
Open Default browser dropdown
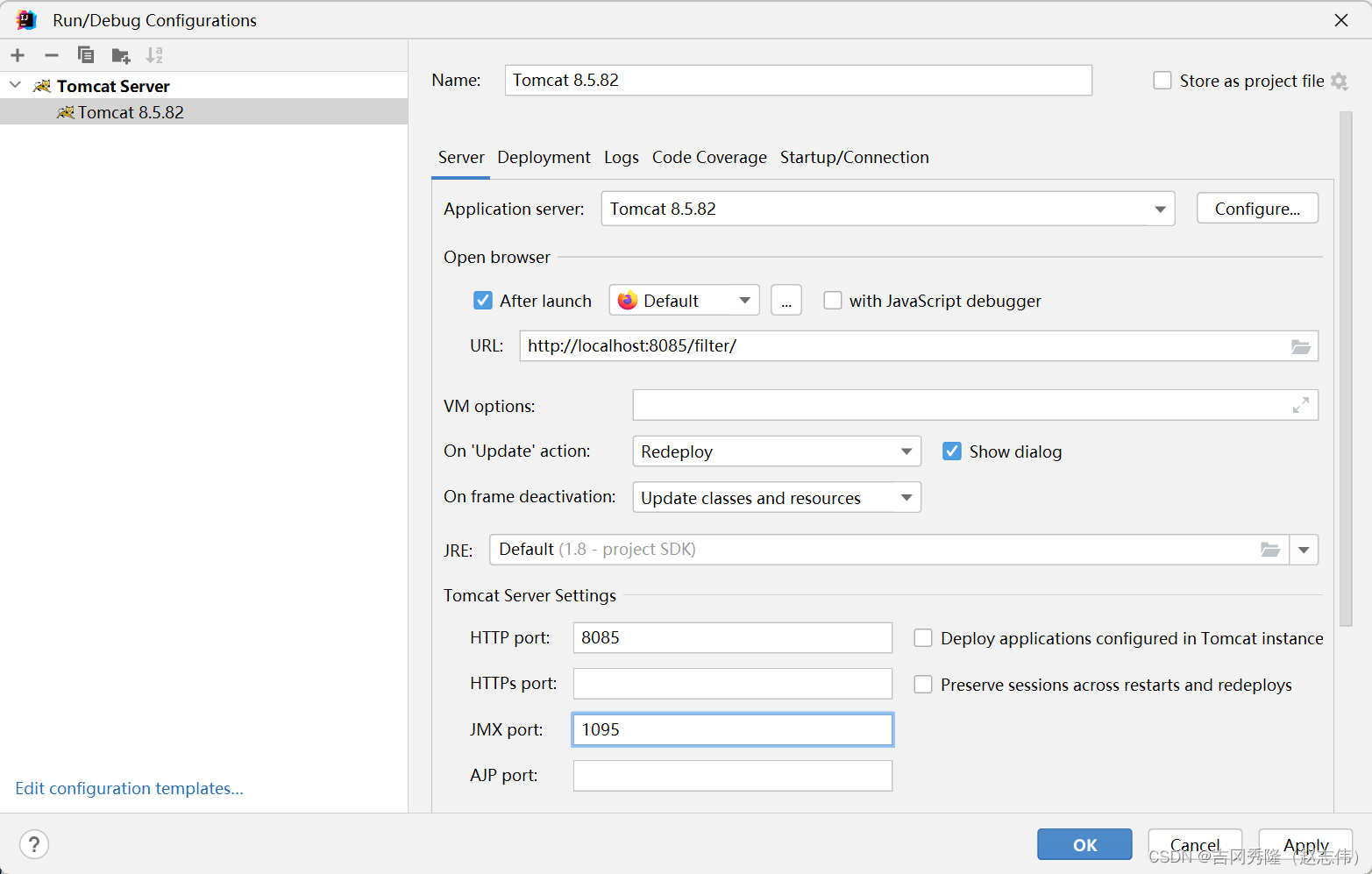point(684,301)
